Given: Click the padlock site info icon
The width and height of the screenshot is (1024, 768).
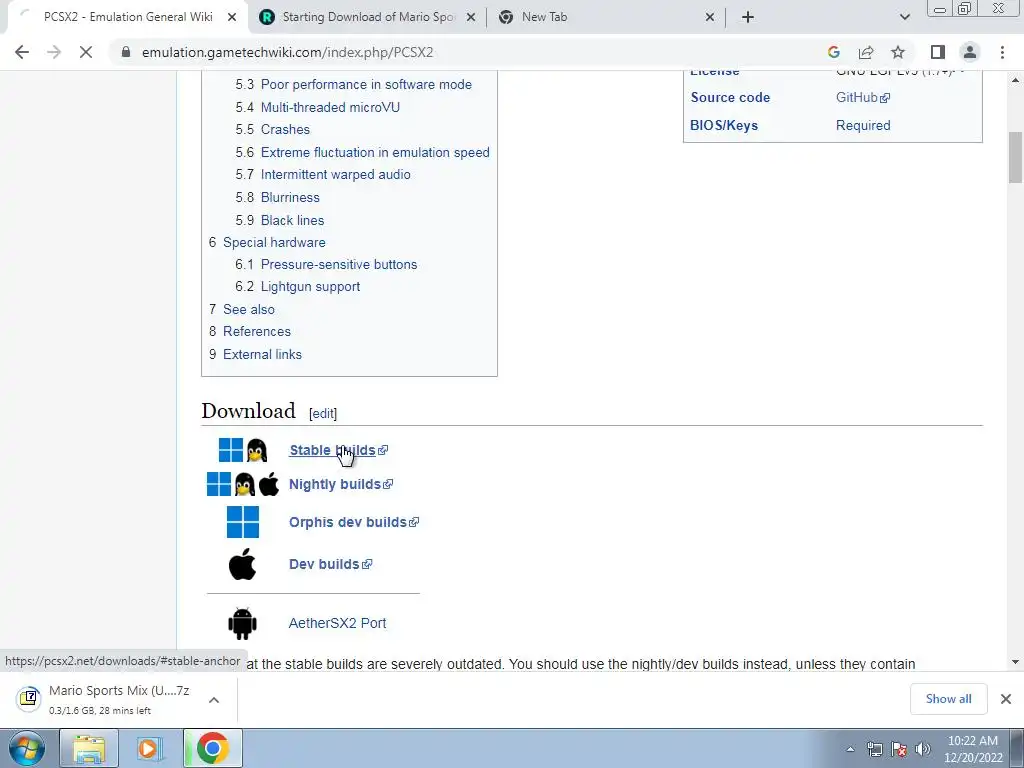Looking at the screenshot, I should [126, 52].
